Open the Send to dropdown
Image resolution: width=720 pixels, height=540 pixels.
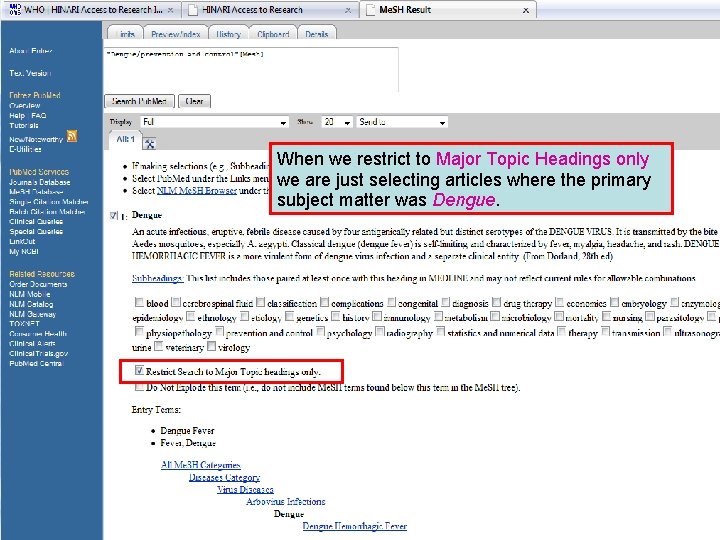(402, 122)
